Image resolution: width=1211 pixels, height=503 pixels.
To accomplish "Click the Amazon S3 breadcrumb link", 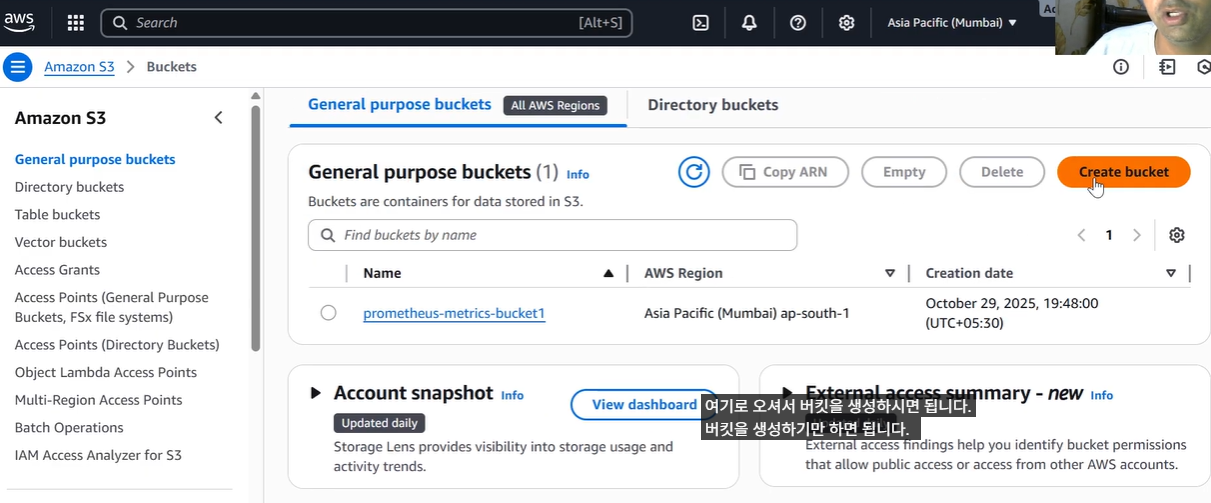I will tap(79, 67).
